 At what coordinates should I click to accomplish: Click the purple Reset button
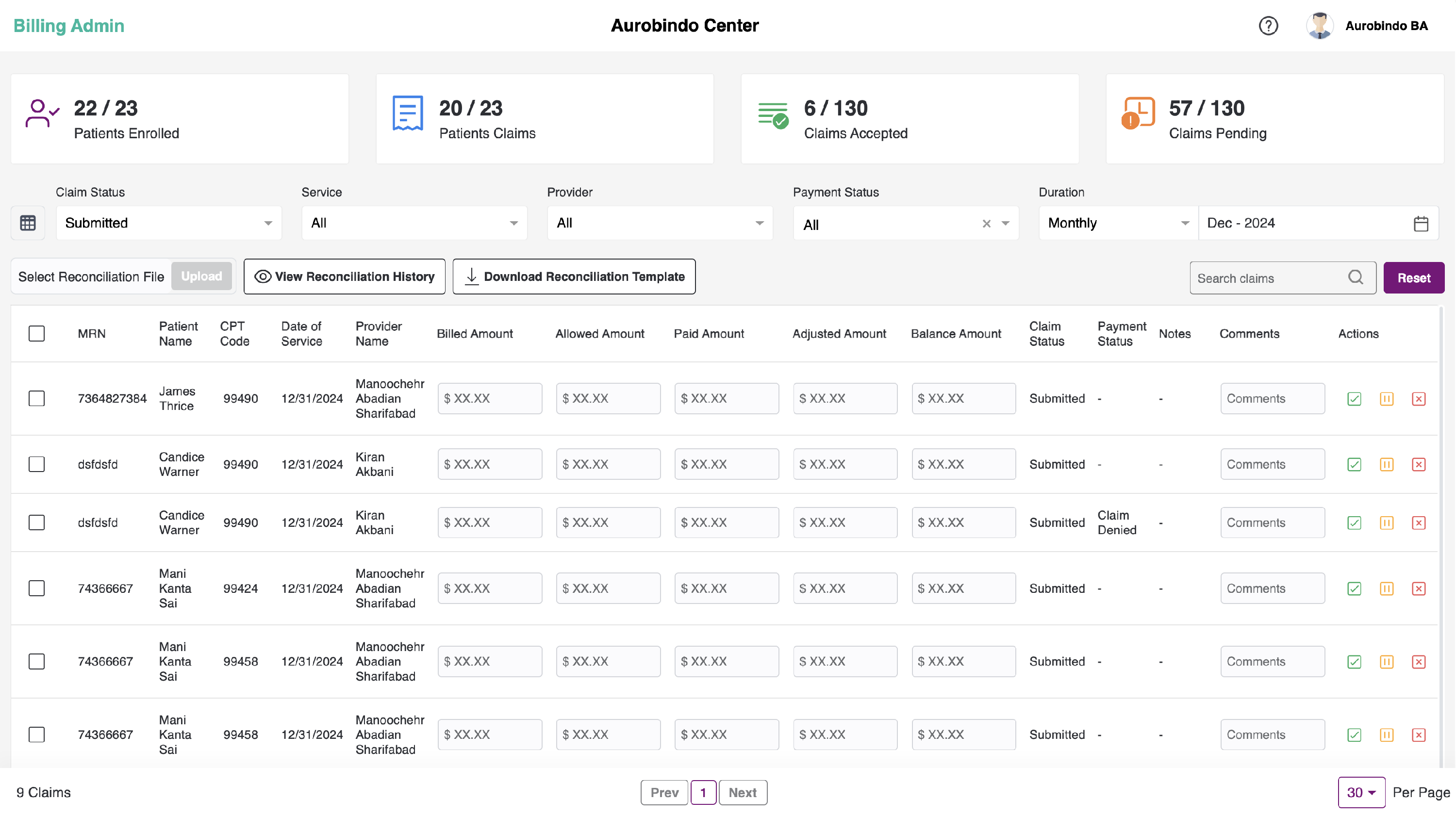[x=1413, y=277]
